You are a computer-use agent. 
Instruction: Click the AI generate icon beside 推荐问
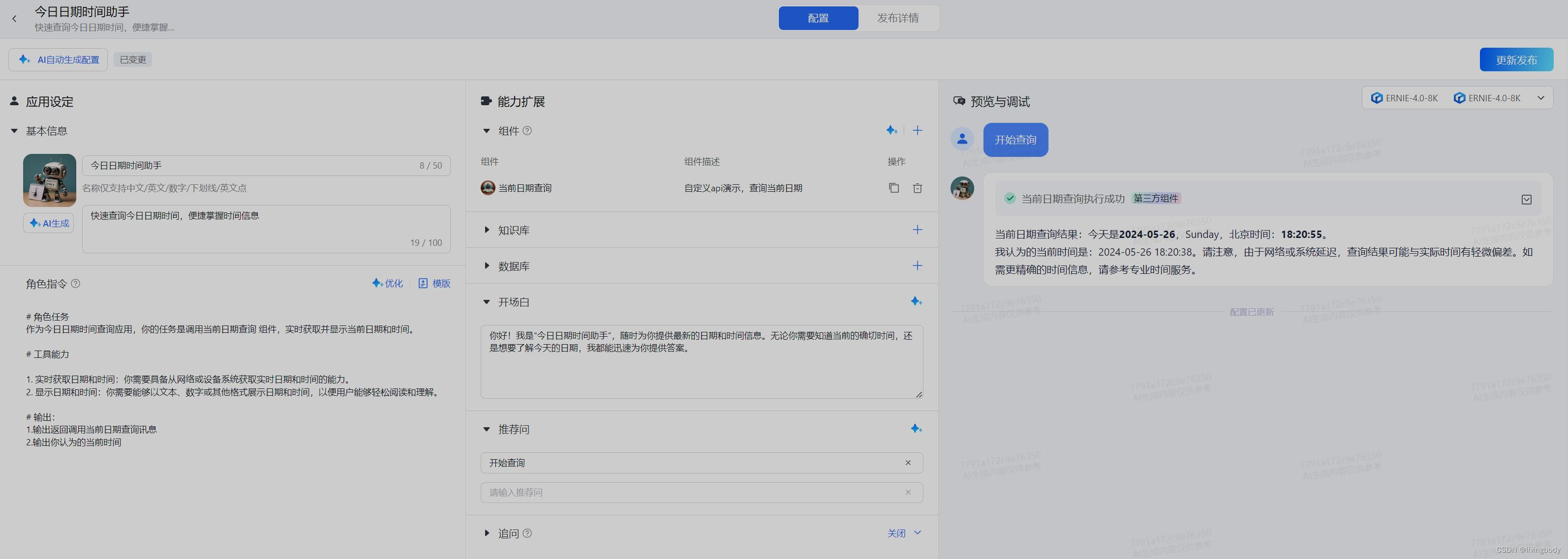[917, 428]
